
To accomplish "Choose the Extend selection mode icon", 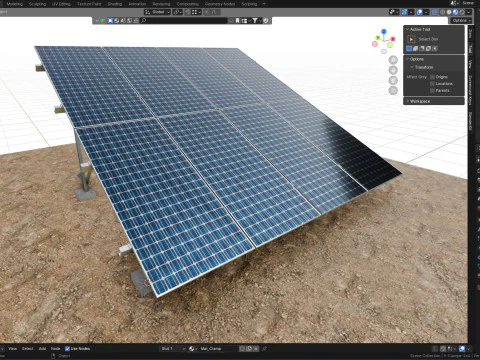I will point(416,49).
